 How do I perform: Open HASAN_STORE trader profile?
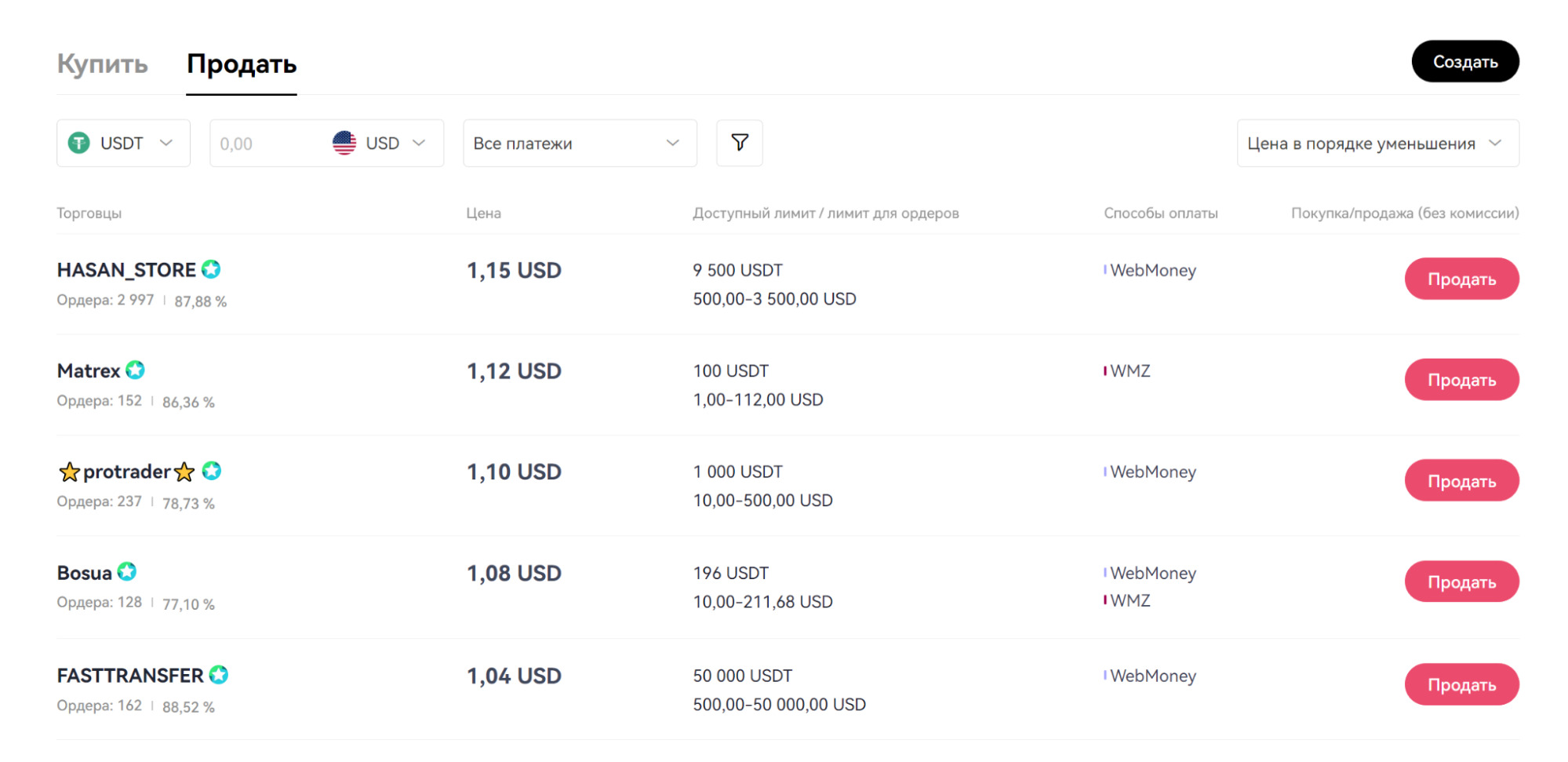tap(126, 270)
